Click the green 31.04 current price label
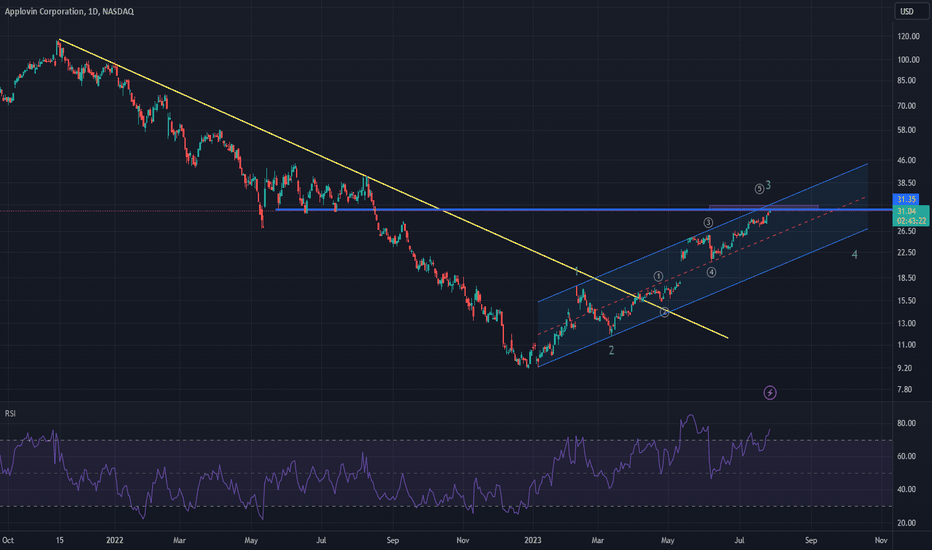This screenshot has height=550, width=932. tap(911, 216)
